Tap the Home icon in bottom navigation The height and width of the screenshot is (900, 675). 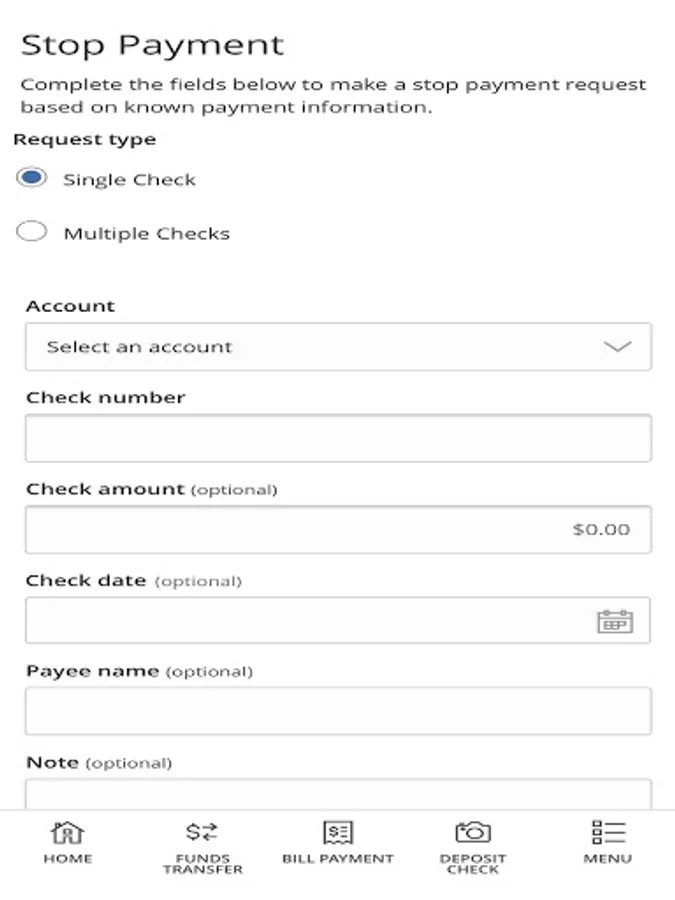[x=67, y=832]
